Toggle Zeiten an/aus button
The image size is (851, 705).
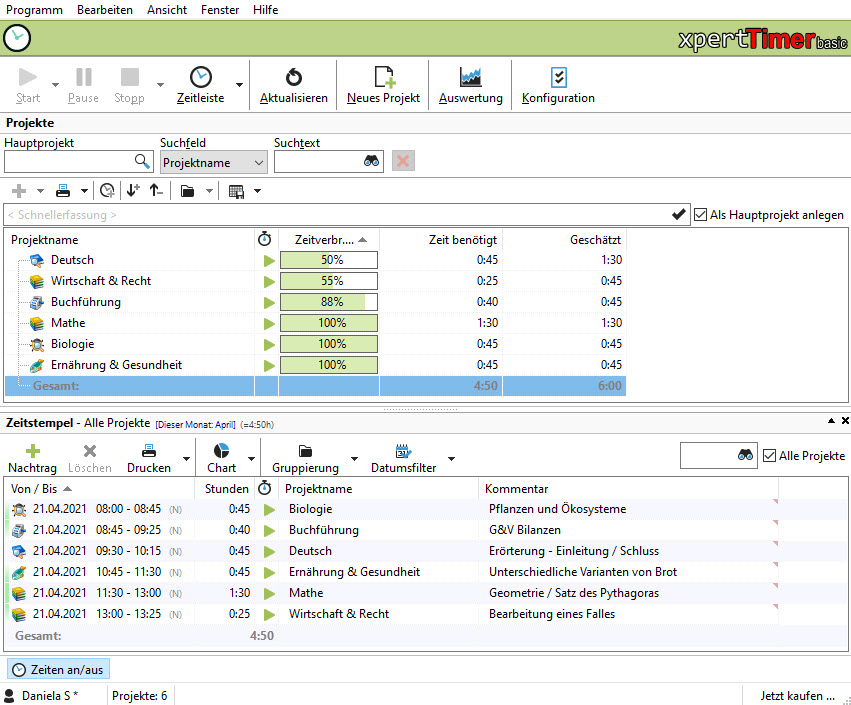[x=59, y=670]
